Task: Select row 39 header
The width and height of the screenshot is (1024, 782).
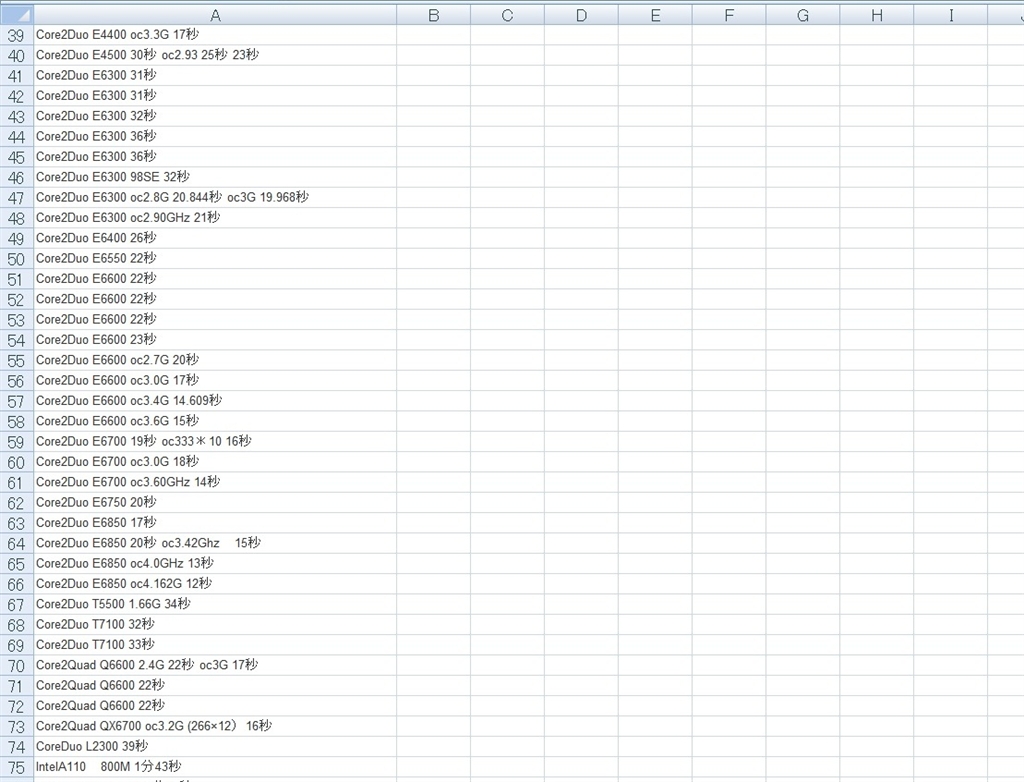Action: click(16, 35)
